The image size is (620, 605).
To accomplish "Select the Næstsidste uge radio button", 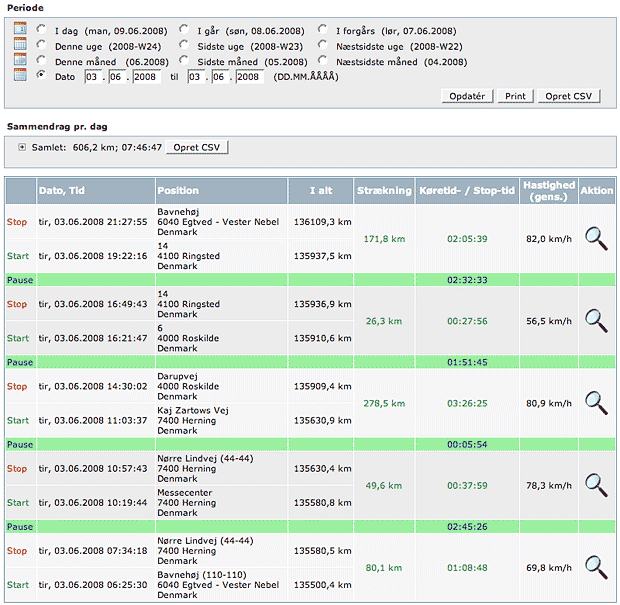I will point(323,44).
